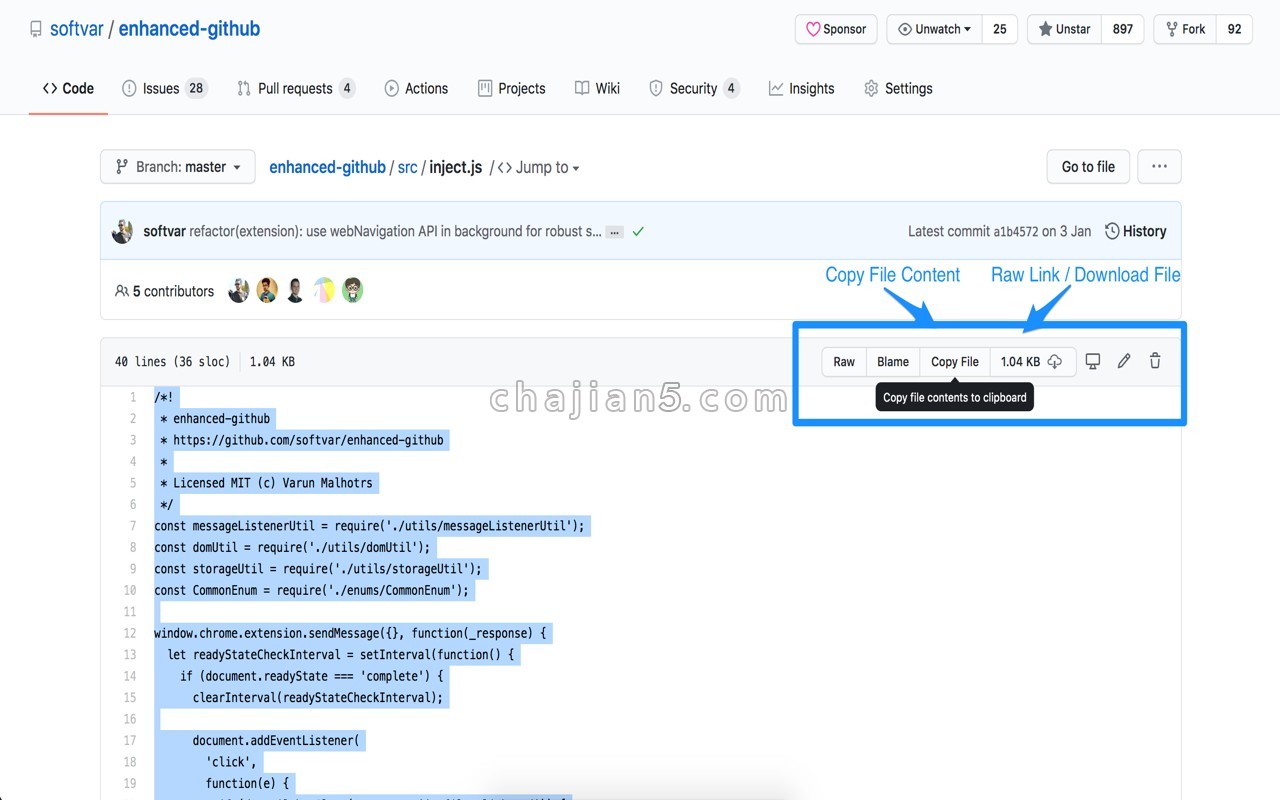Click the first contributor avatar
This screenshot has height=800, width=1280.
pos(239,291)
